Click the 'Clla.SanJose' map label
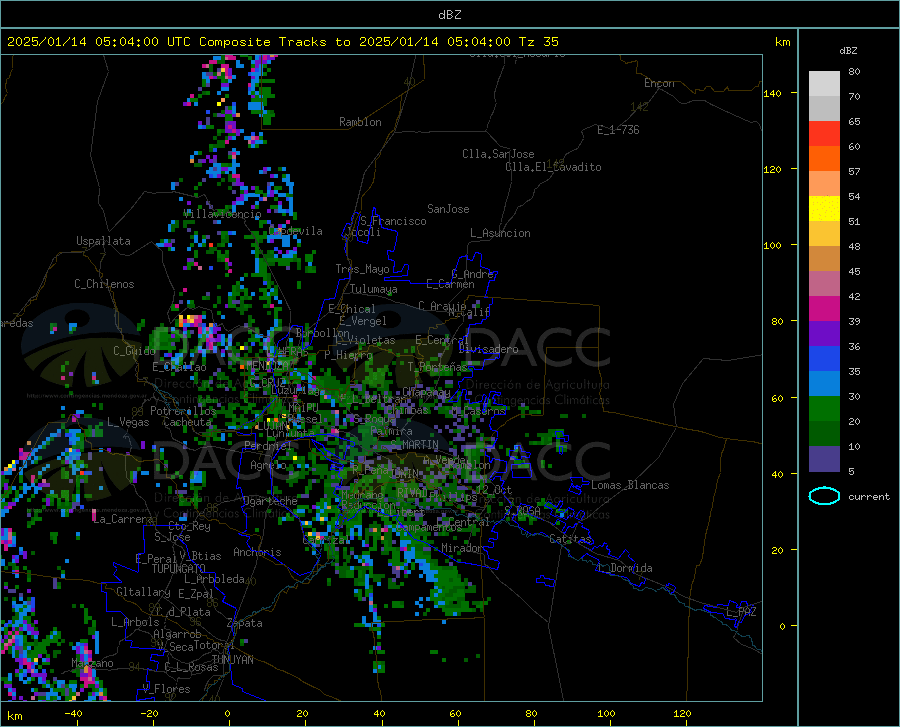This screenshot has height=727, width=900. pos(498,154)
